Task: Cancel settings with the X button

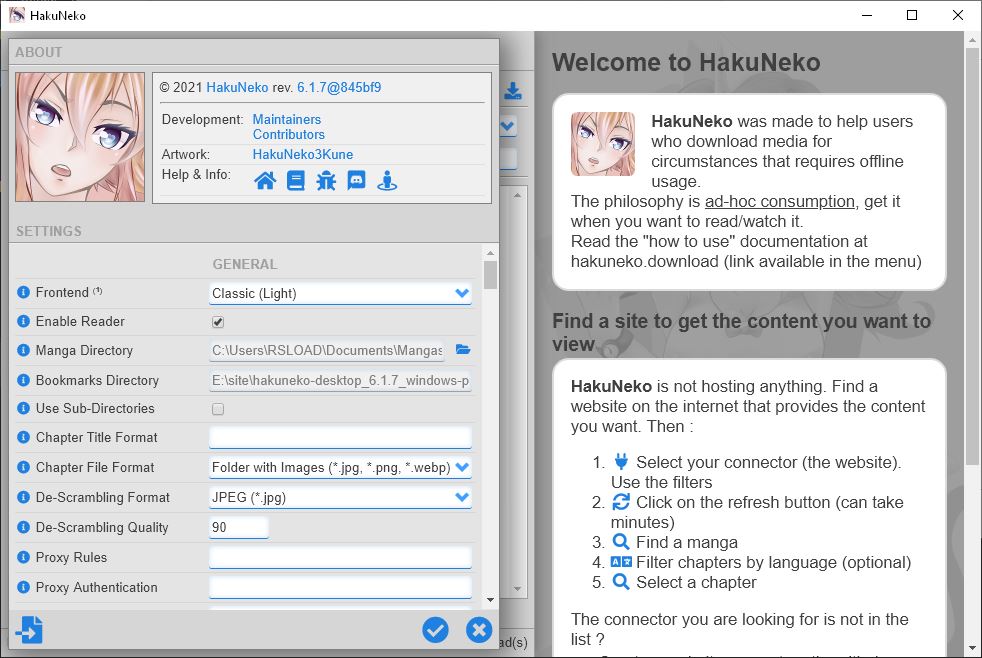Action: point(479,630)
